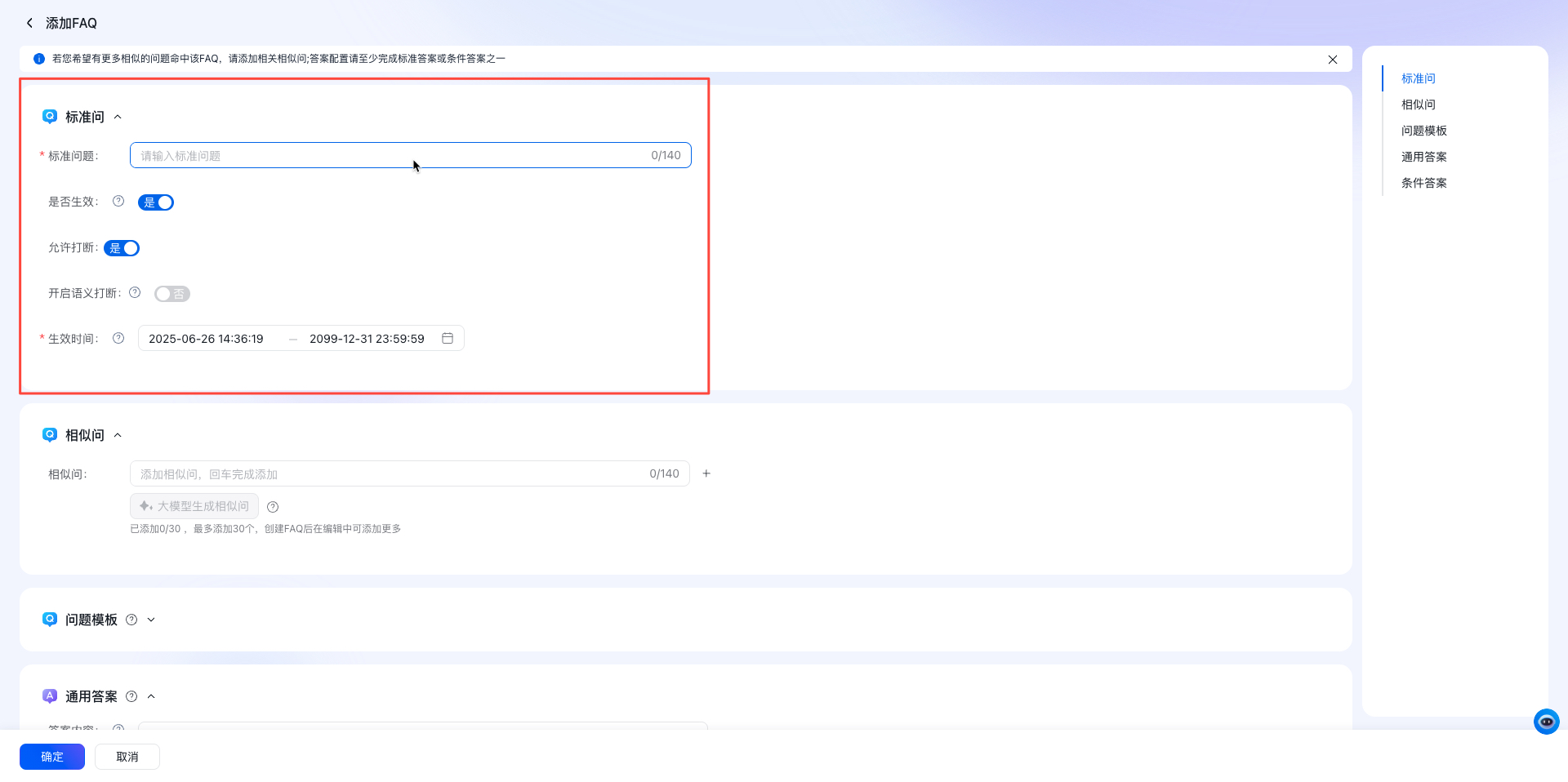The width and height of the screenshot is (1568, 782).
Task: Focus the 标准问题 input field
Action: click(392, 155)
